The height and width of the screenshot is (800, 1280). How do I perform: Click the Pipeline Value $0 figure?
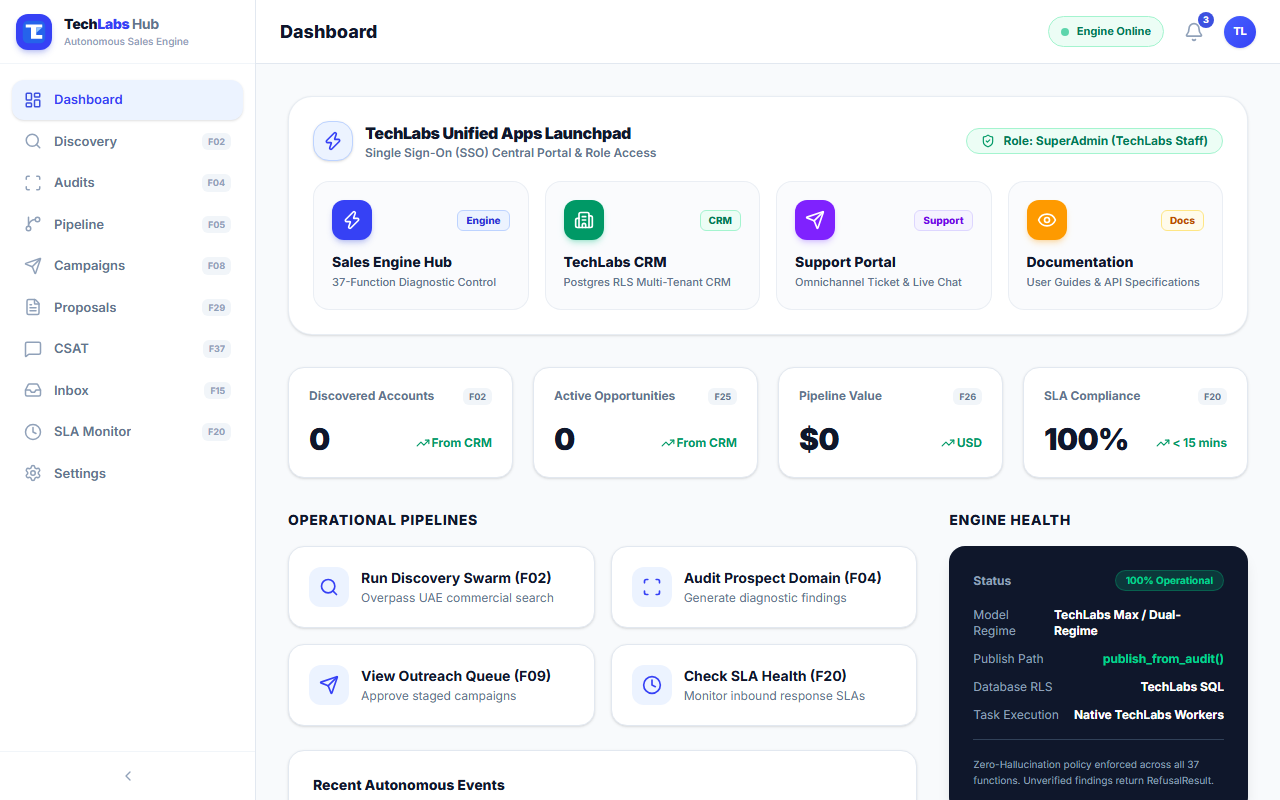coord(819,439)
